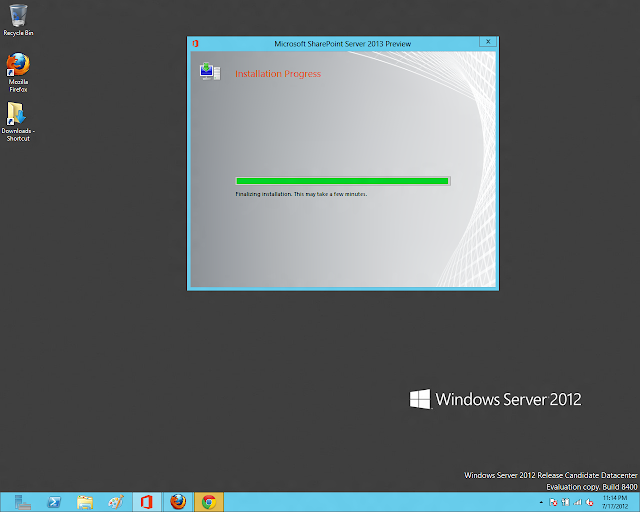
Task: Open the clock showing 11:14 PM
Action: point(615,502)
